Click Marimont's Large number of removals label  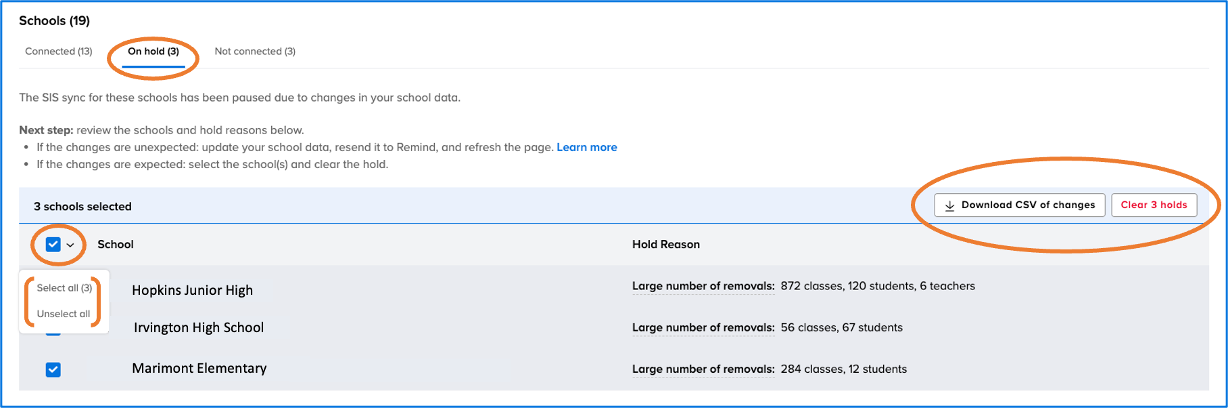[x=703, y=369]
